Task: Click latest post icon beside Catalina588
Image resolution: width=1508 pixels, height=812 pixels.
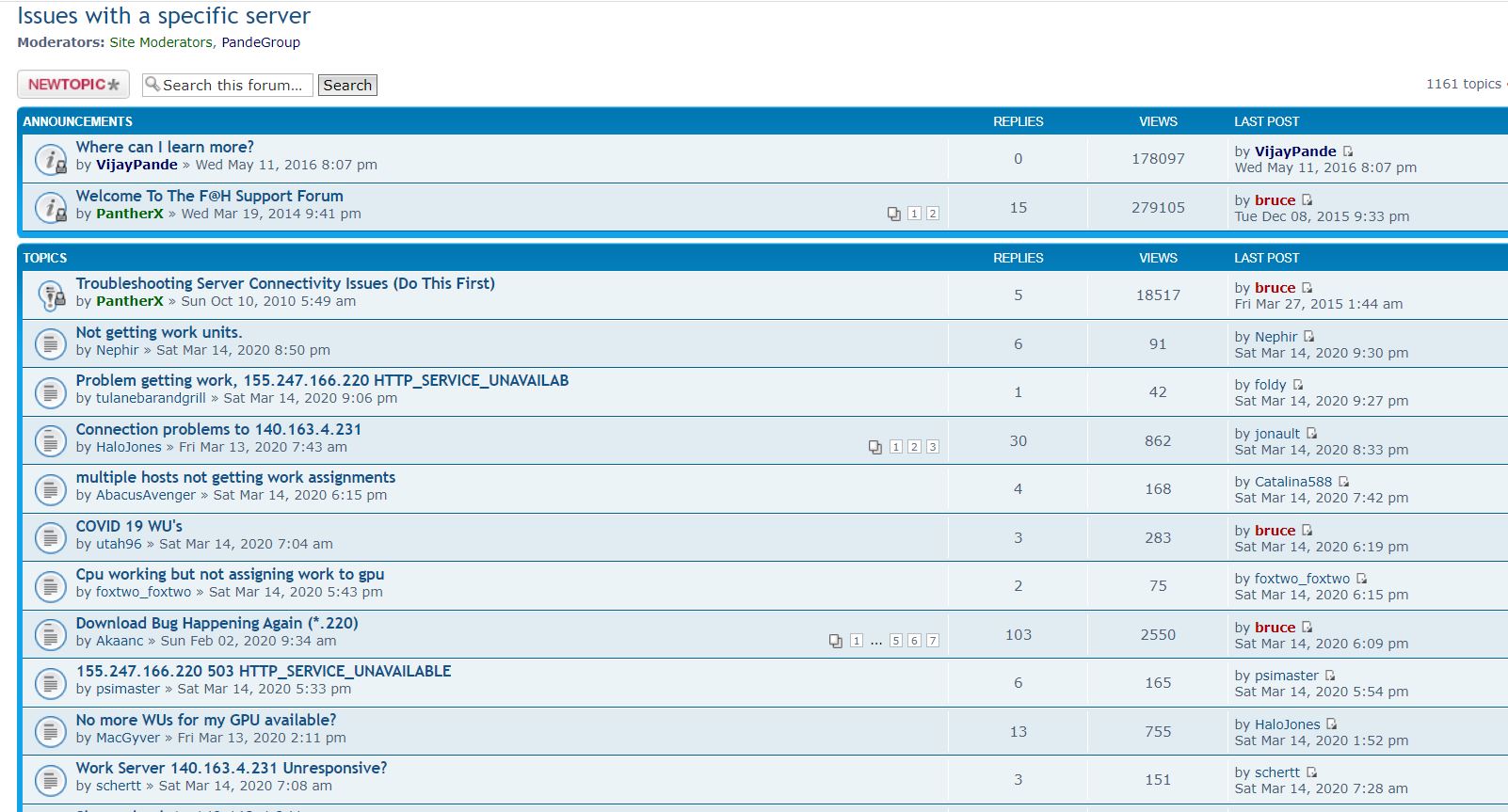Action: pyautogui.click(x=1343, y=482)
